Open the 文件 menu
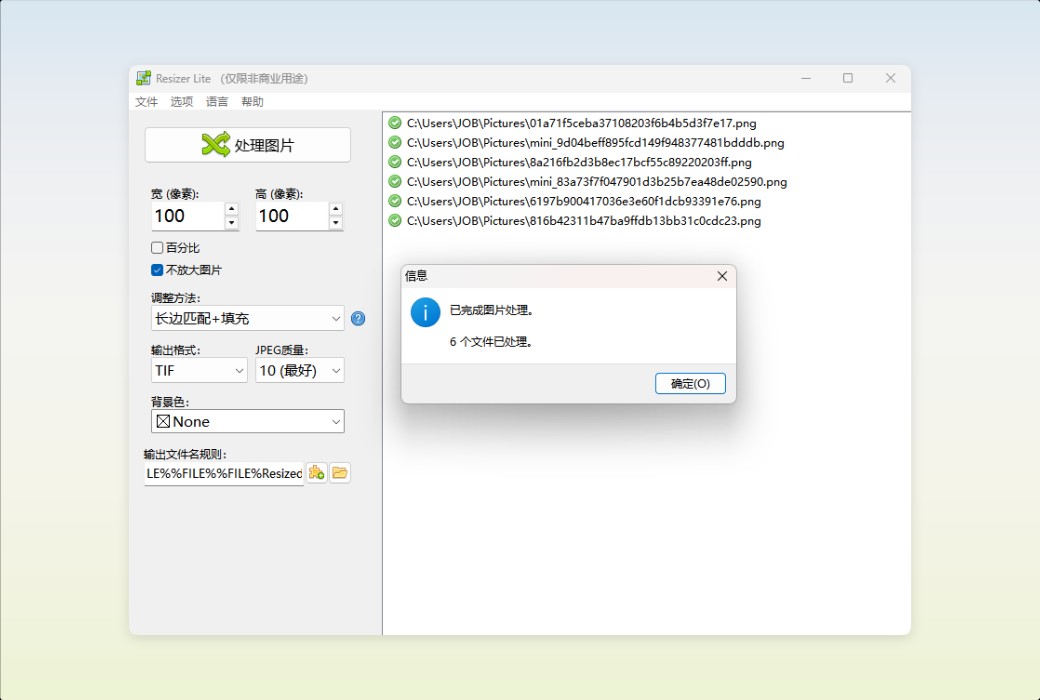Screen dimensions: 1040x700 point(146,101)
